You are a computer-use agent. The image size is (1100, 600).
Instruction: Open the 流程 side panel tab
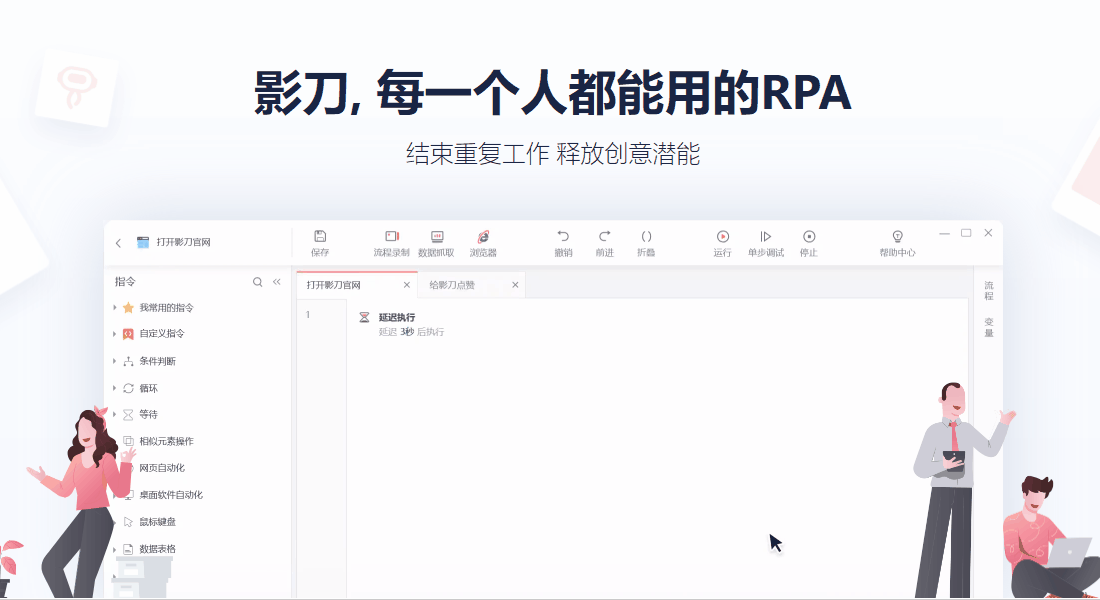(x=988, y=291)
